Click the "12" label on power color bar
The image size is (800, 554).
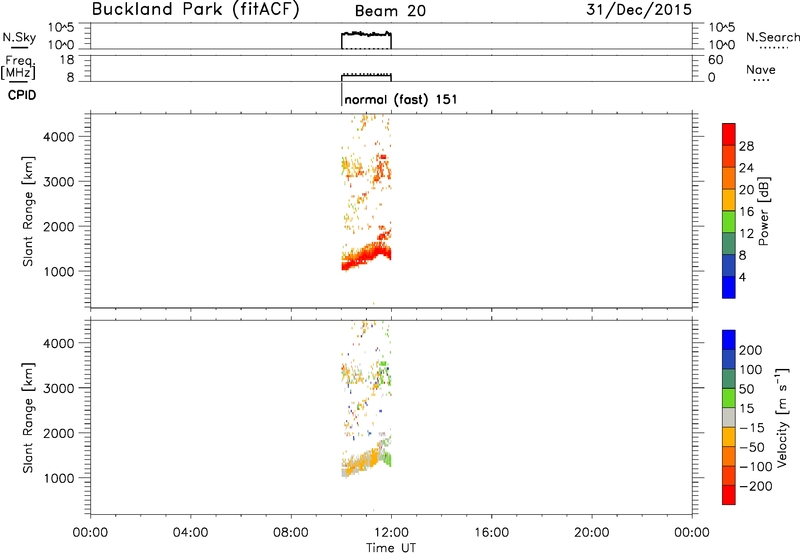(x=746, y=234)
